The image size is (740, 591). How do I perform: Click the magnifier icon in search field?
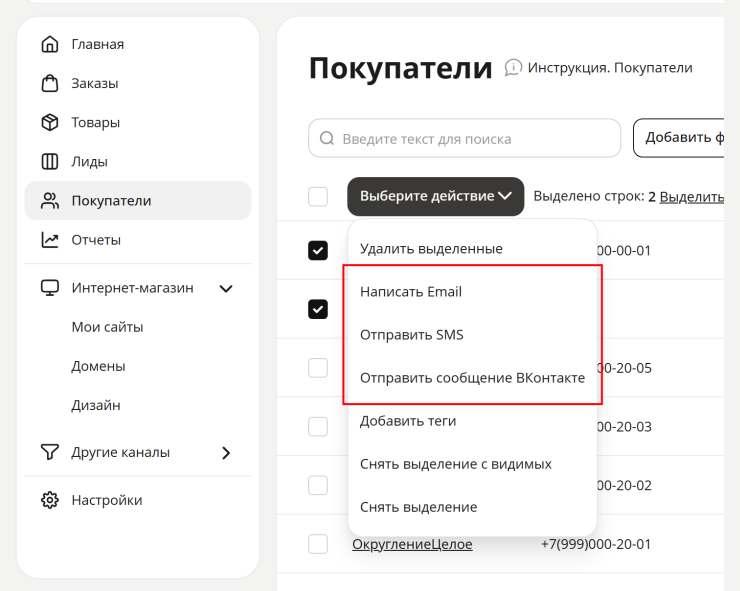pos(327,138)
